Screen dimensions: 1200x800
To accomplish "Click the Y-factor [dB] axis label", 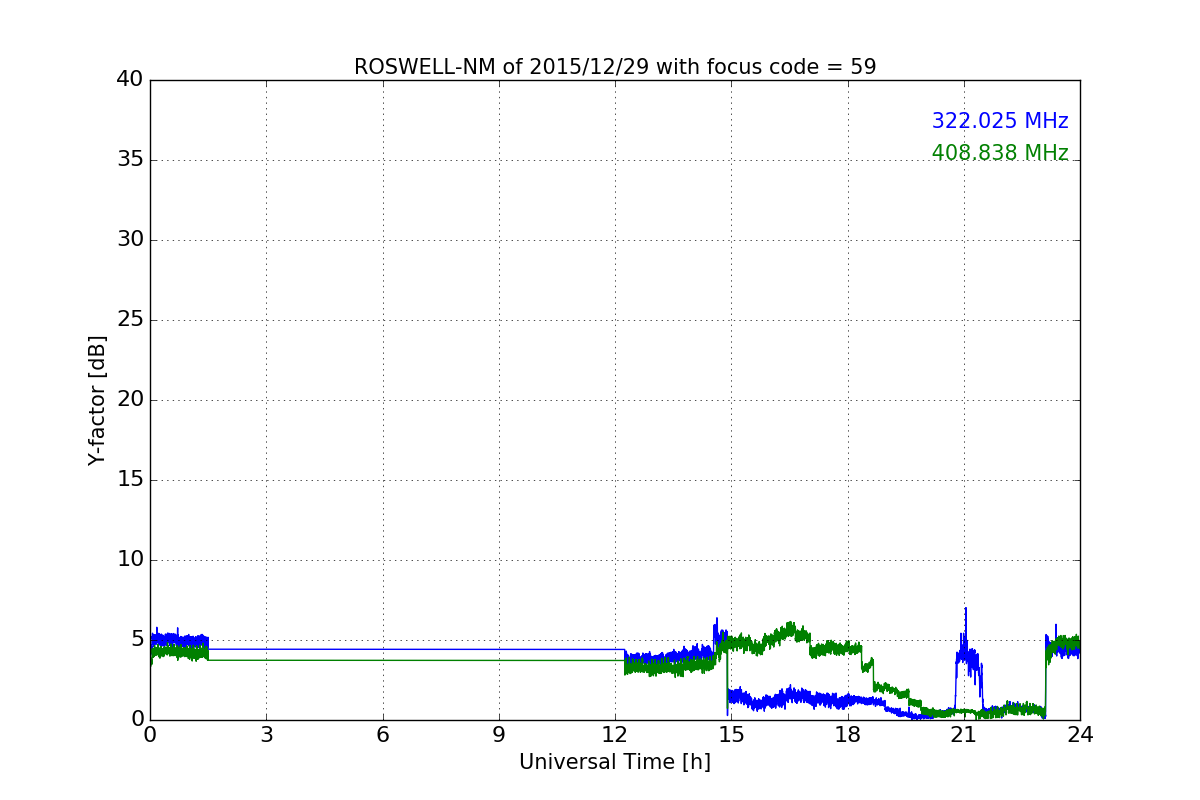I will tap(96, 400).
